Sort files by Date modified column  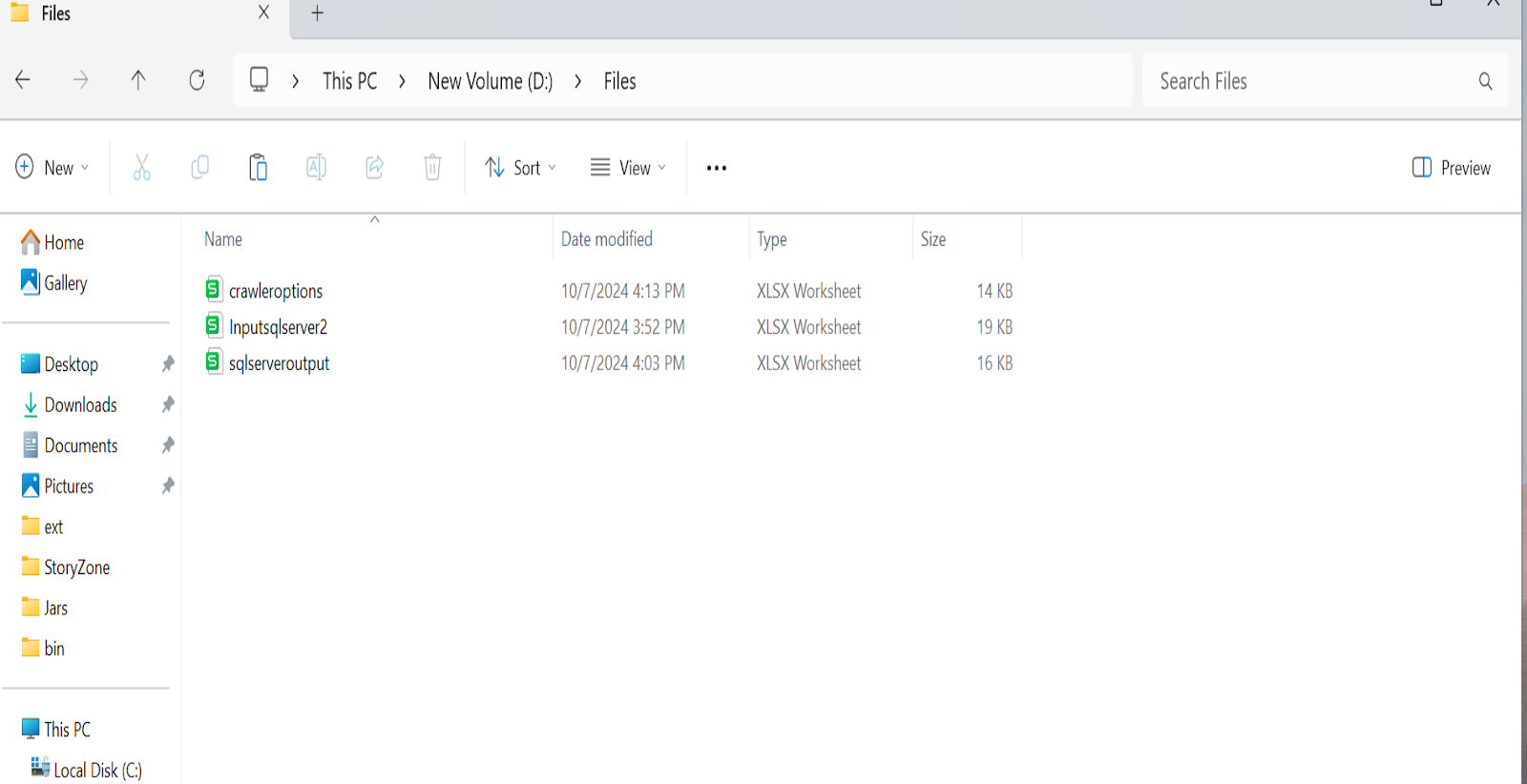coord(607,239)
